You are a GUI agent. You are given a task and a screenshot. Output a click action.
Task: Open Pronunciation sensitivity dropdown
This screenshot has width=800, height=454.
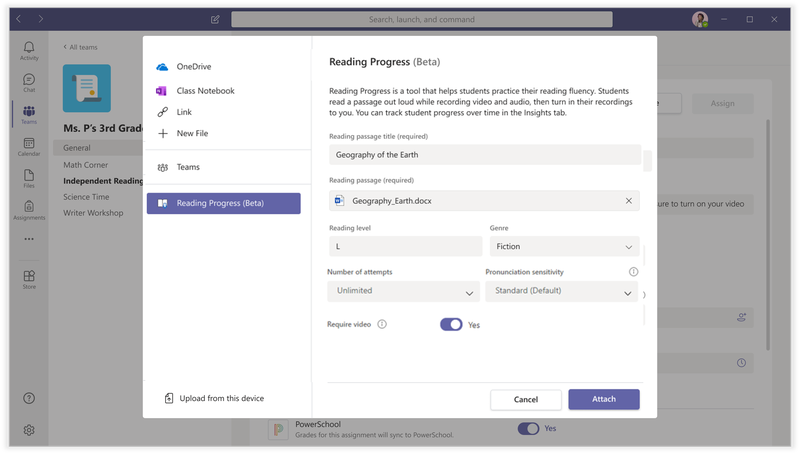click(x=561, y=291)
